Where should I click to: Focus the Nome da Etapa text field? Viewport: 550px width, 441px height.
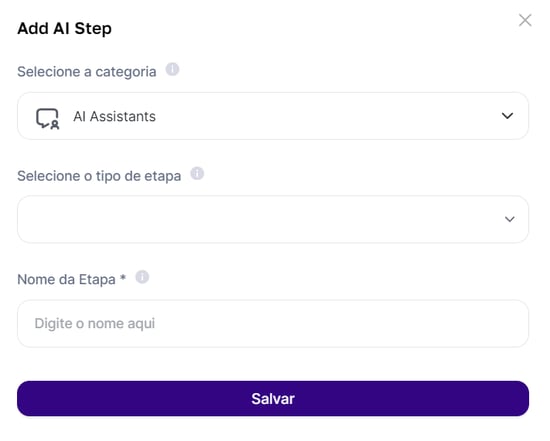[x=273, y=323]
